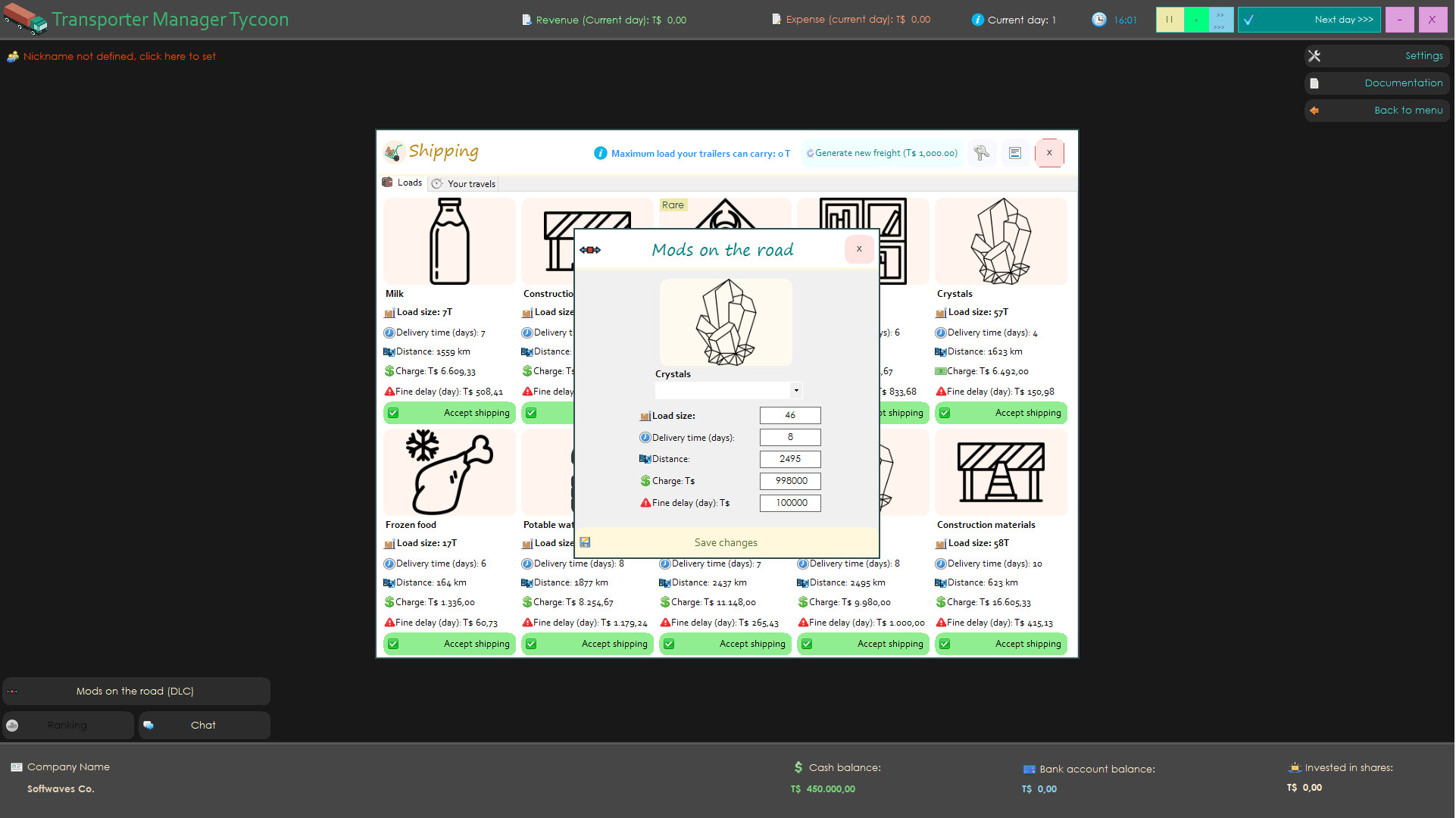1456x818 pixels.
Task: Generate new freight for T$ 1,000.00
Action: pos(881,152)
